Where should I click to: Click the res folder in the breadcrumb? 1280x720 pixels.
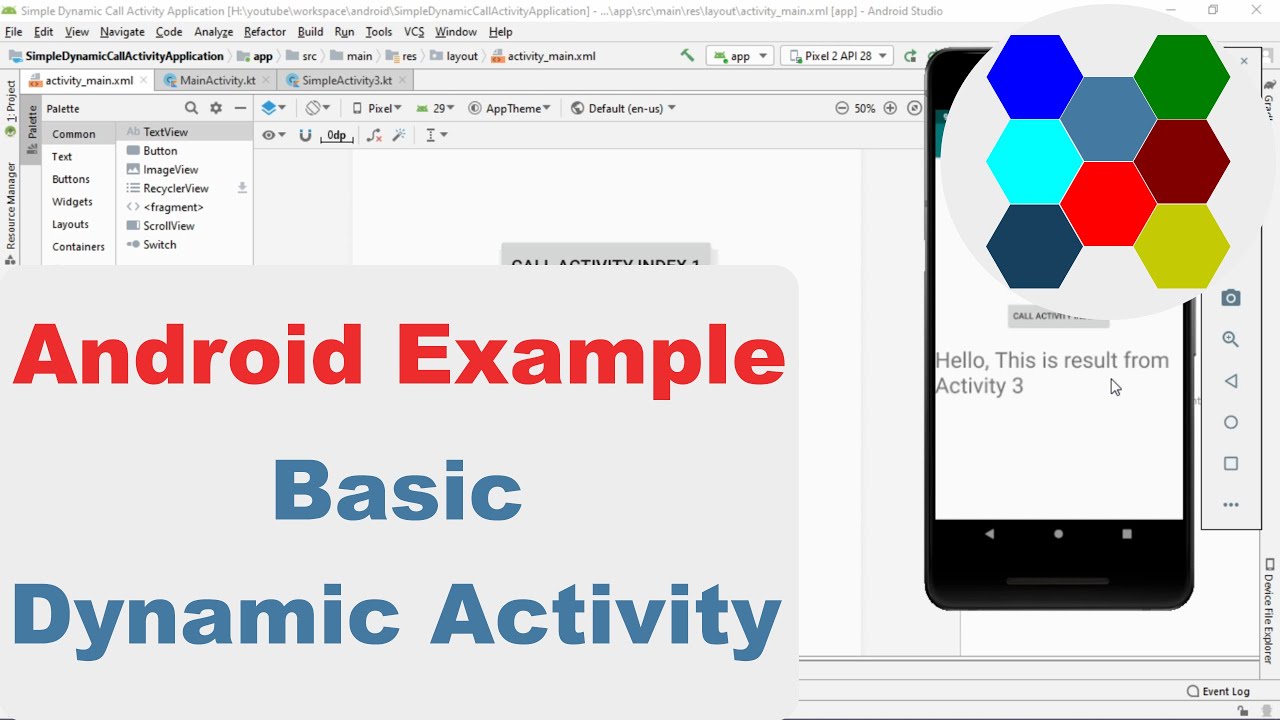click(x=401, y=56)
